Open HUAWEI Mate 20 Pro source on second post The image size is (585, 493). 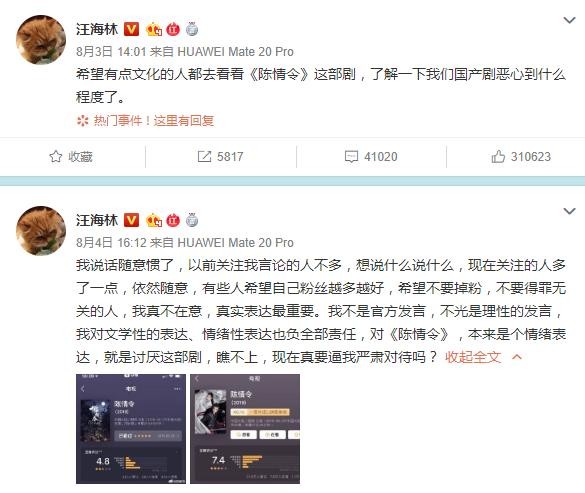click(x=235, y=243)
